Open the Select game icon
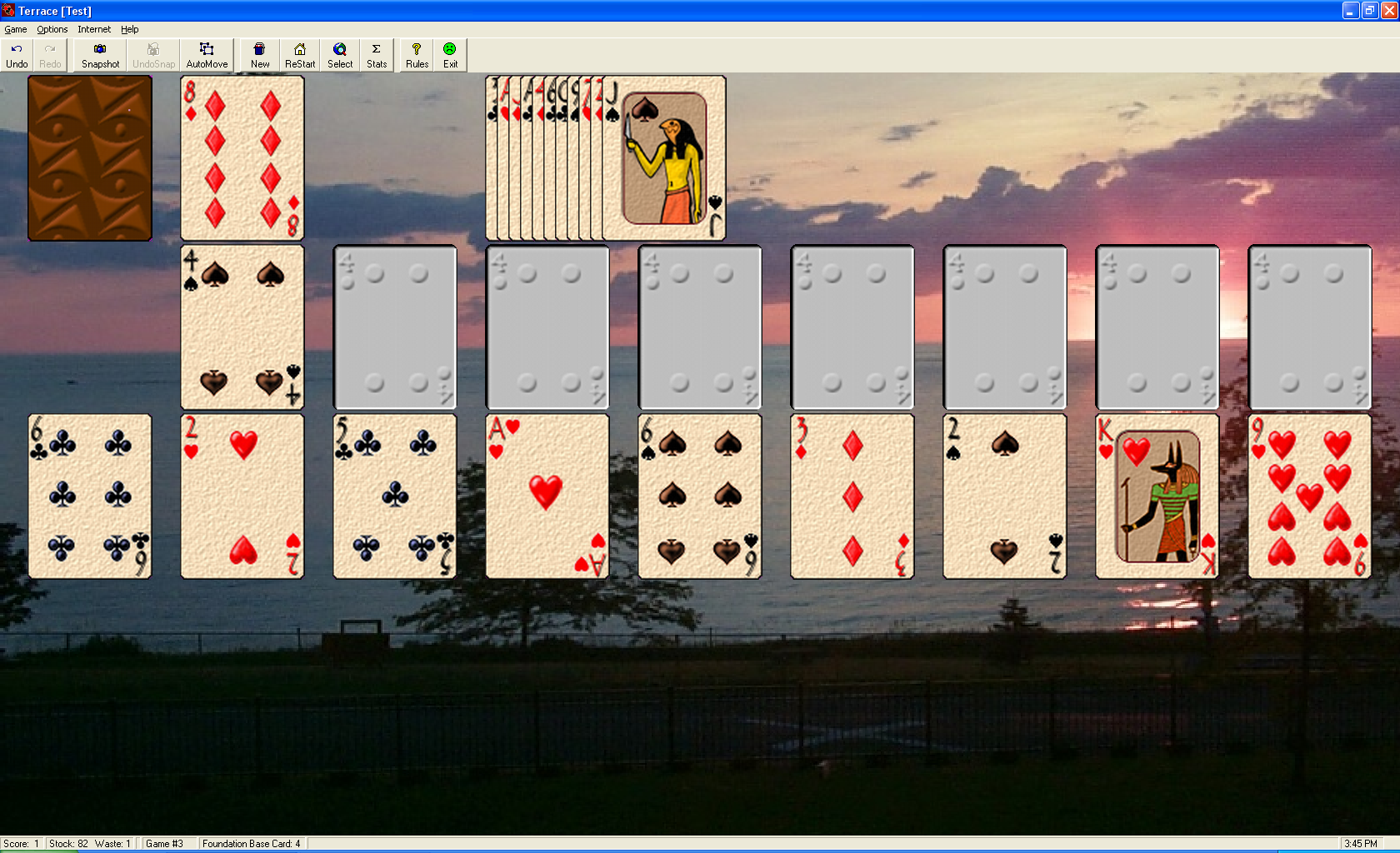This screenshot has height=853, width=1400. click(340, 55)
